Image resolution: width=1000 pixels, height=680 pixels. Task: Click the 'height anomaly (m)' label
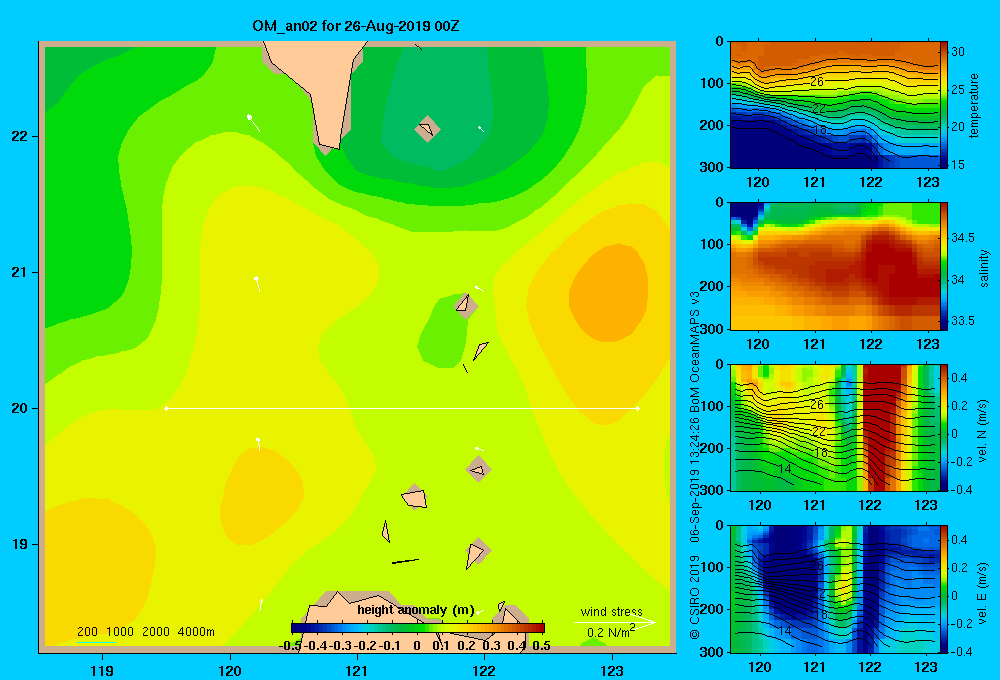pyautogui.click(x=416, y=610)
